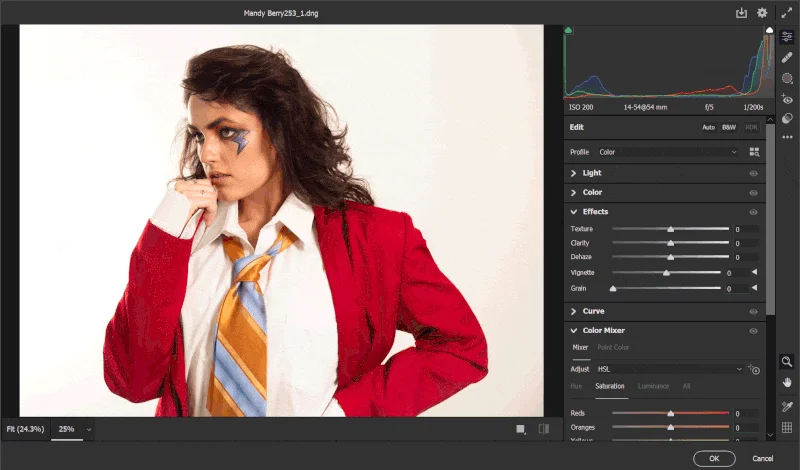Click the Auto button
This screenshot has width=800, height=470.
click(708, 128)
